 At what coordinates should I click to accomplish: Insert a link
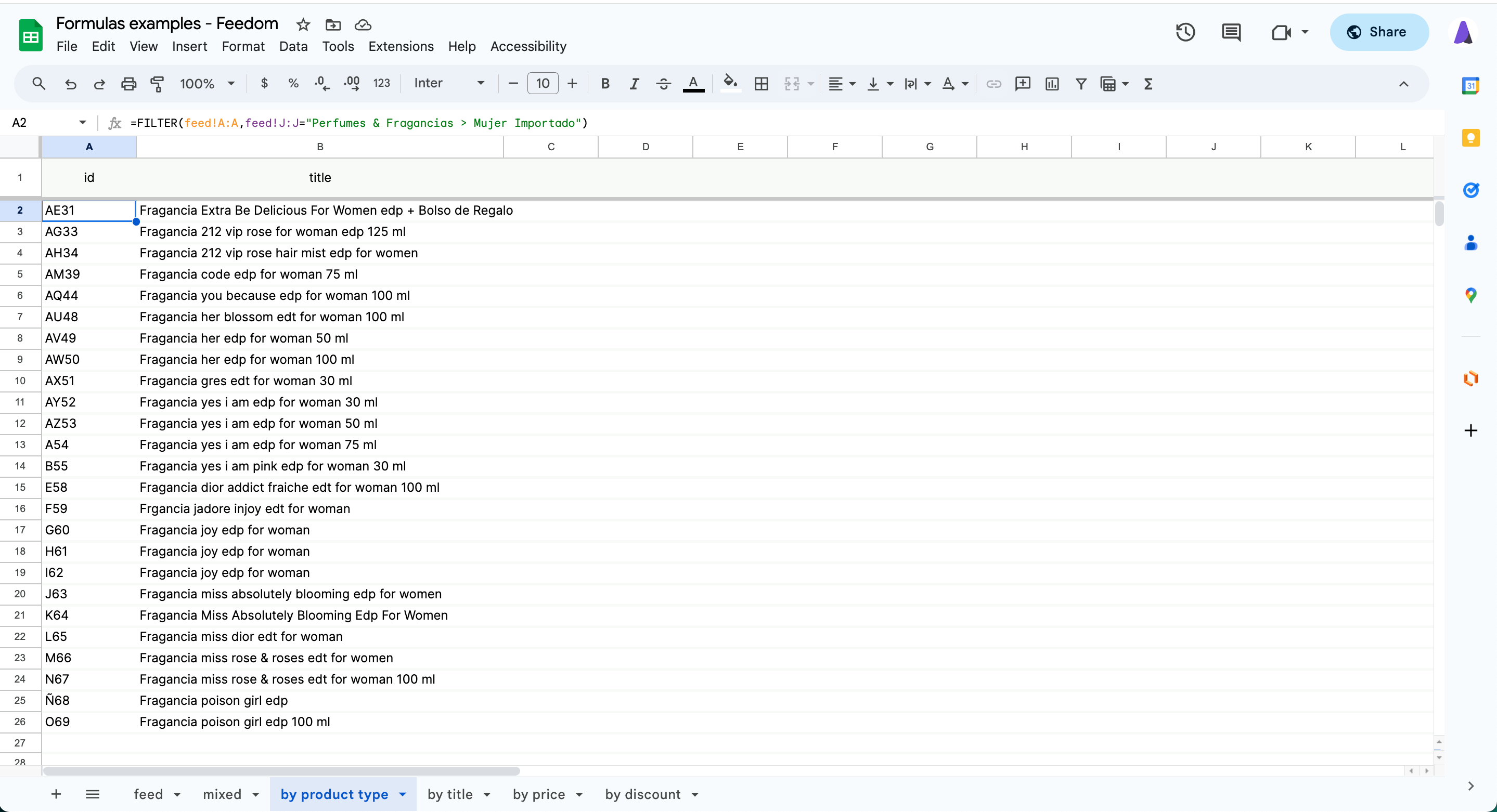point(993,84)
